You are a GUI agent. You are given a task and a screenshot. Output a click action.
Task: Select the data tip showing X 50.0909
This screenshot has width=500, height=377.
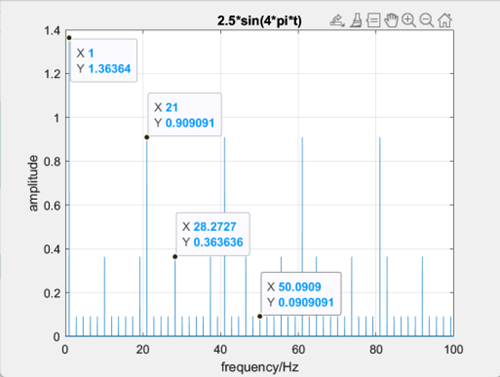(x=301, y=294)
